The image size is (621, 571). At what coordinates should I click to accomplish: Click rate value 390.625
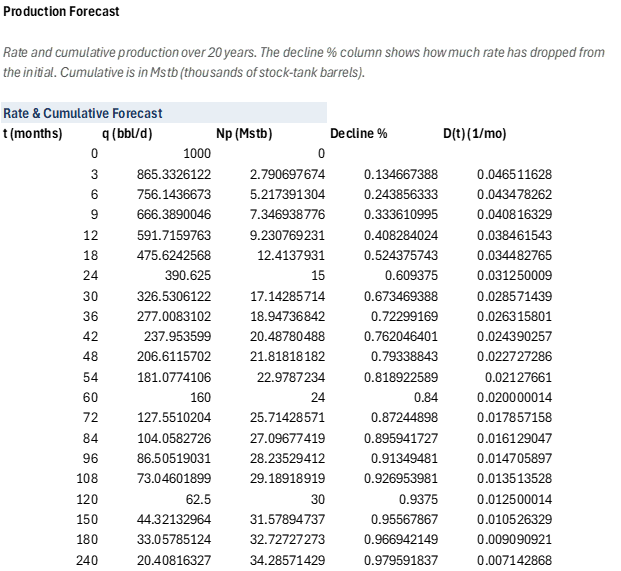pos(188,276)
